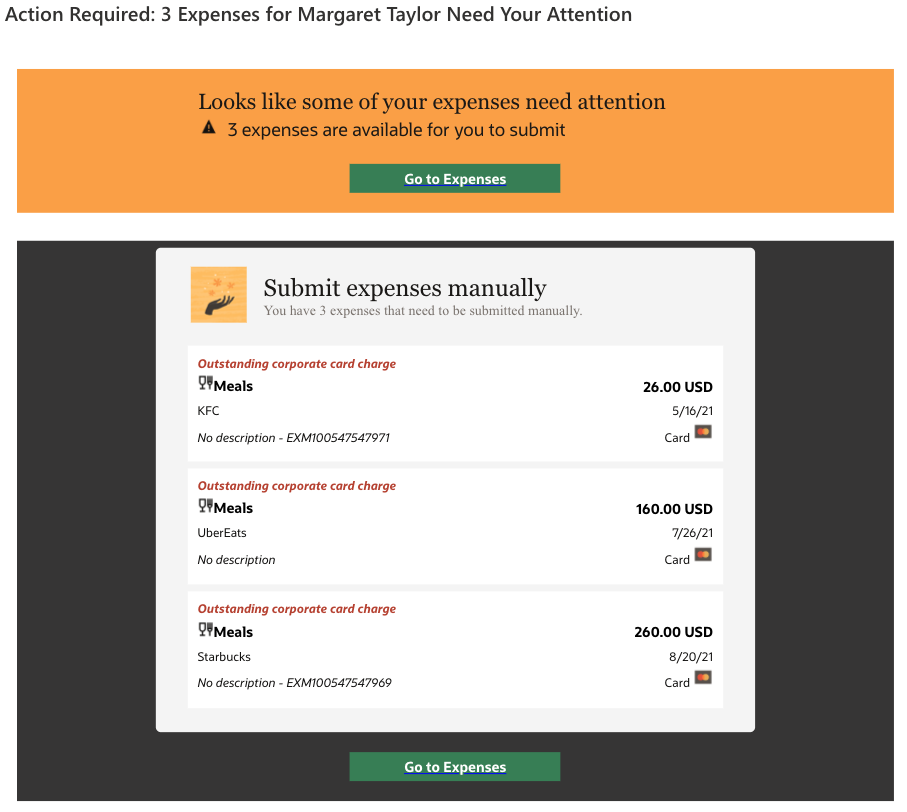Screen dimensions: 907x812
Task: Click the Submit expenses manually heading
Action: click(405, 288)
